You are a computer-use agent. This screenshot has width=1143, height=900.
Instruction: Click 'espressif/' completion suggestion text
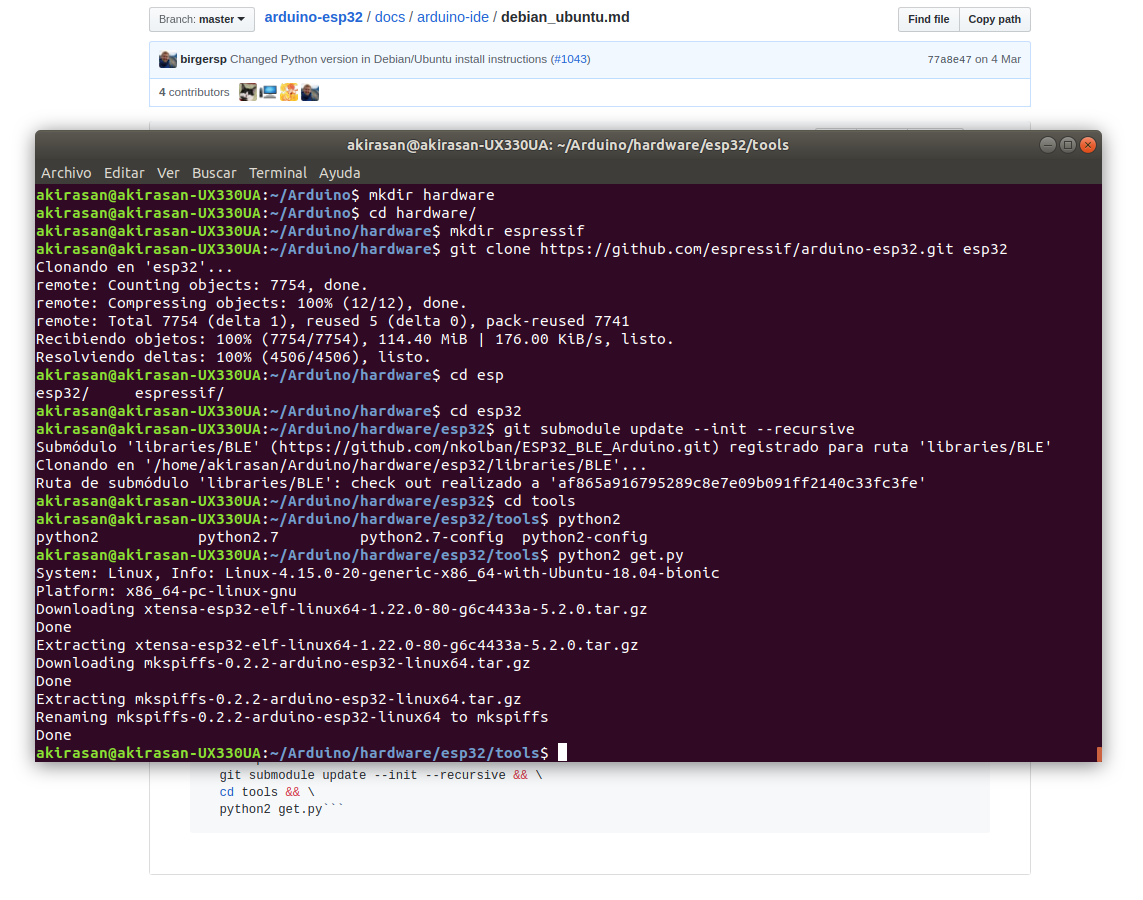tap(179, 393)
